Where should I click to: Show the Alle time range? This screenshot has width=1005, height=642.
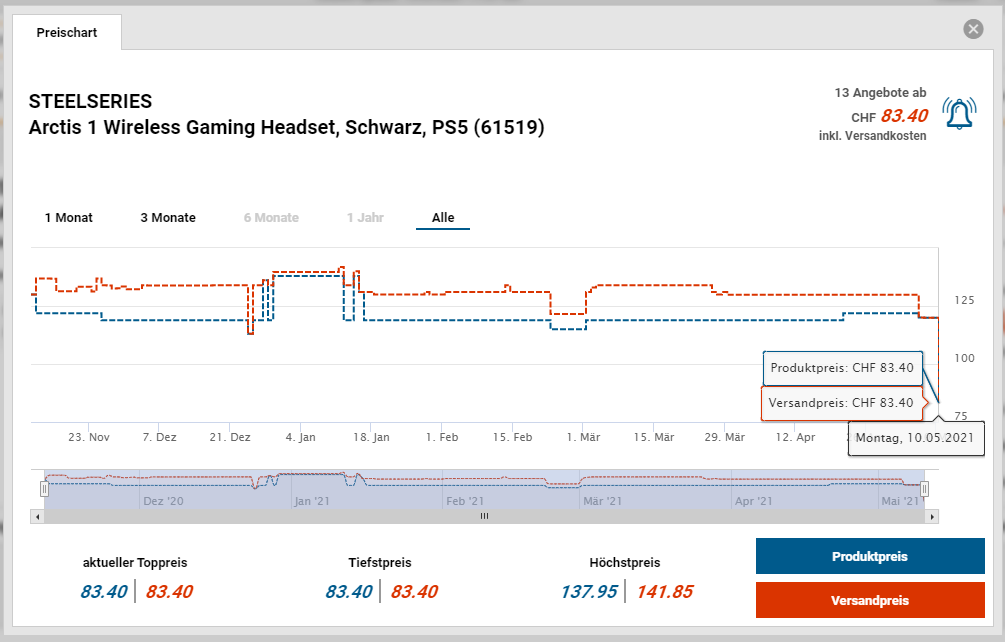click(443, 218)
